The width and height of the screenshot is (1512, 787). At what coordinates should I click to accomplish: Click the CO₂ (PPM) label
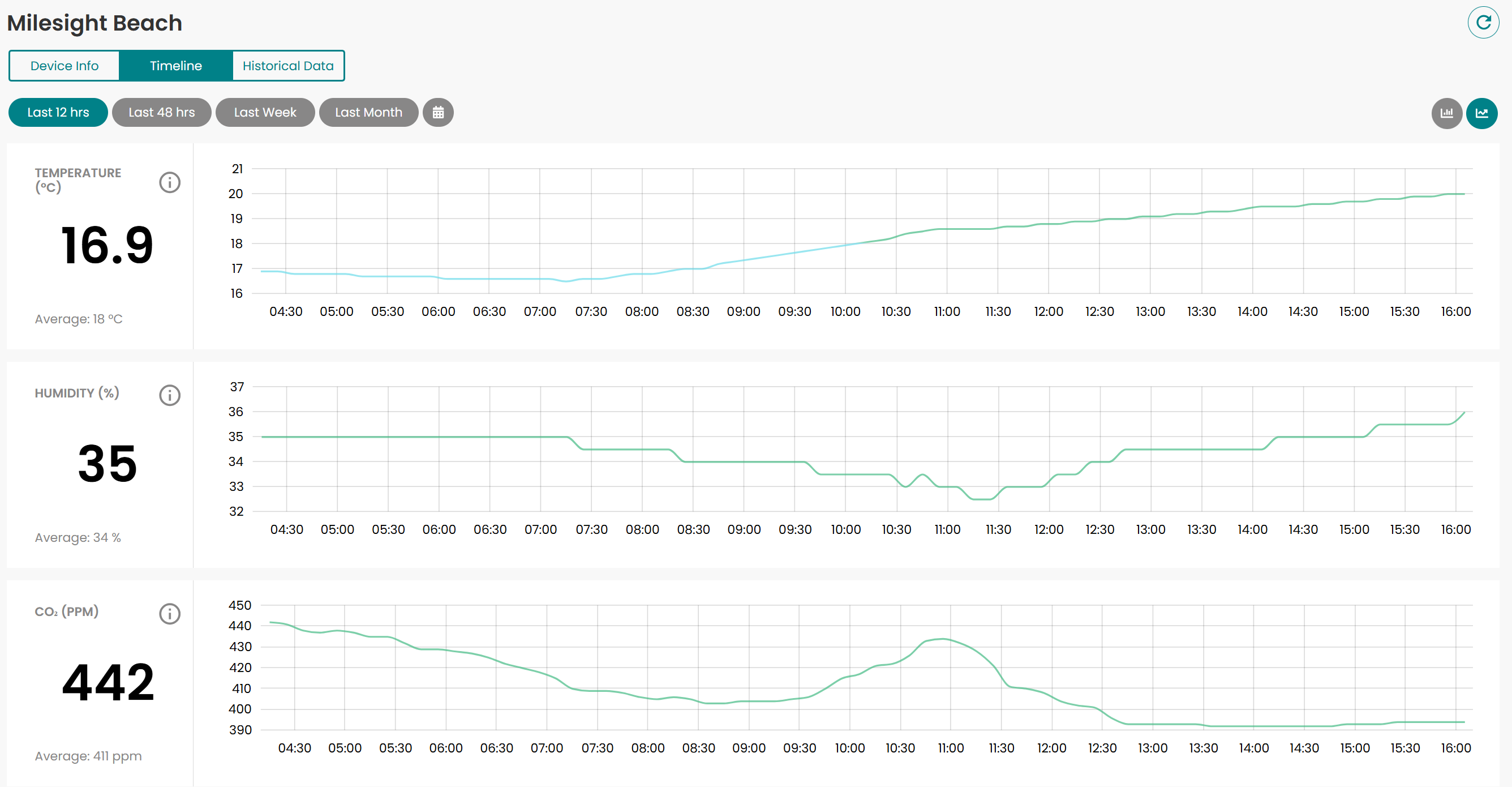point(66,611)
